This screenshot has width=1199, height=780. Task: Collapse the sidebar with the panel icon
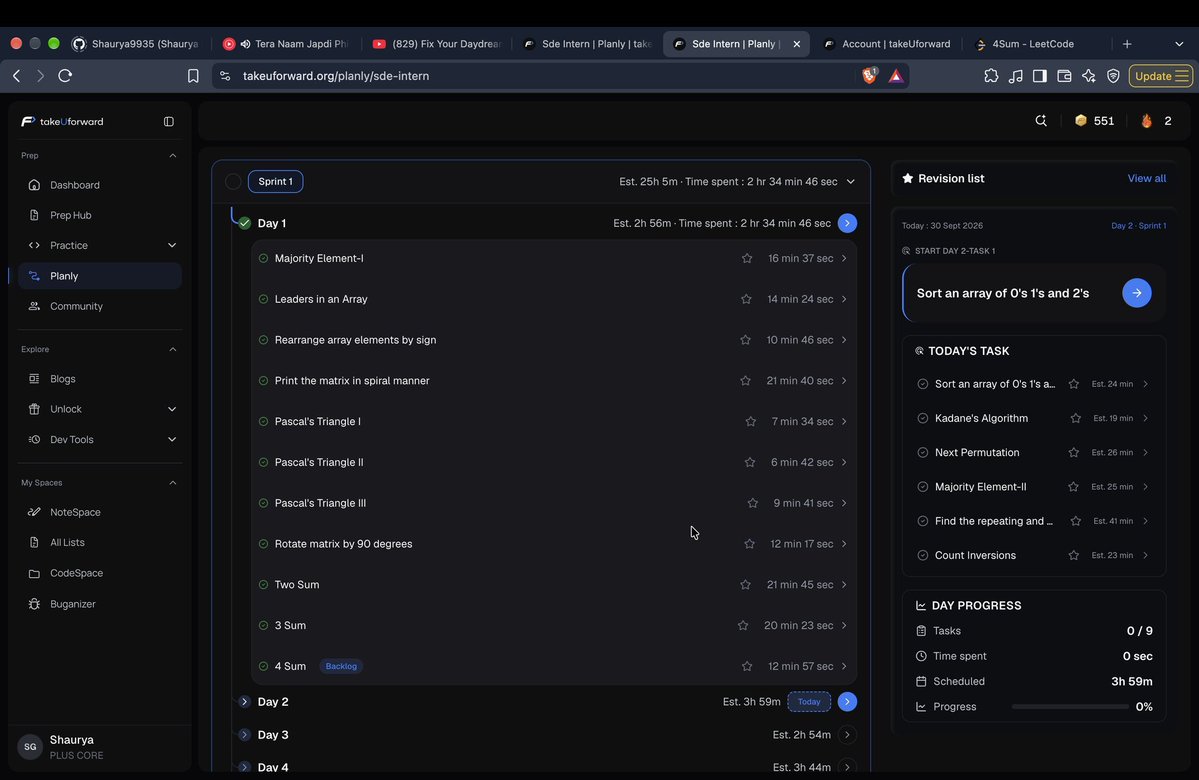tap(169, 122)
